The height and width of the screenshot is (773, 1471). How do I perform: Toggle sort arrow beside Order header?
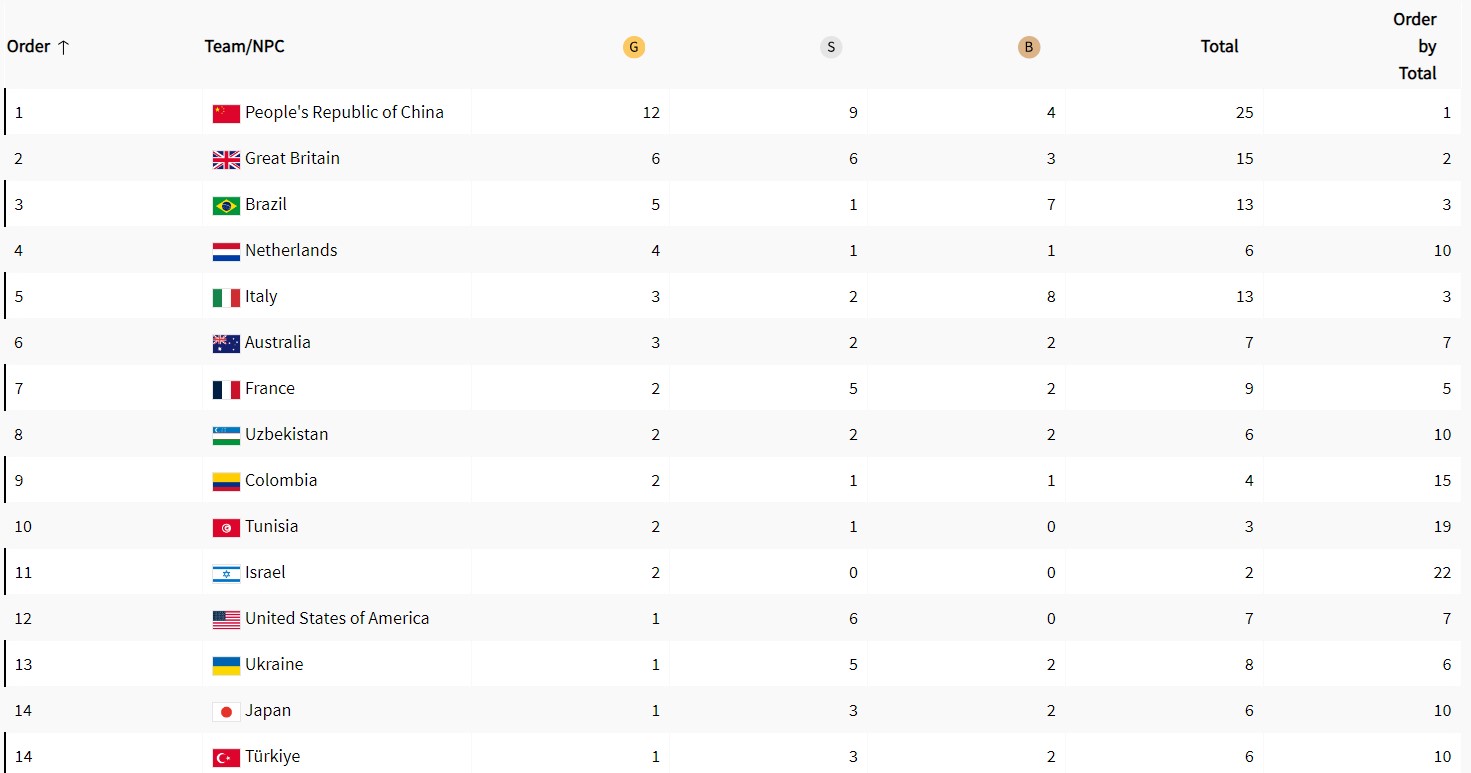(63, 47)
